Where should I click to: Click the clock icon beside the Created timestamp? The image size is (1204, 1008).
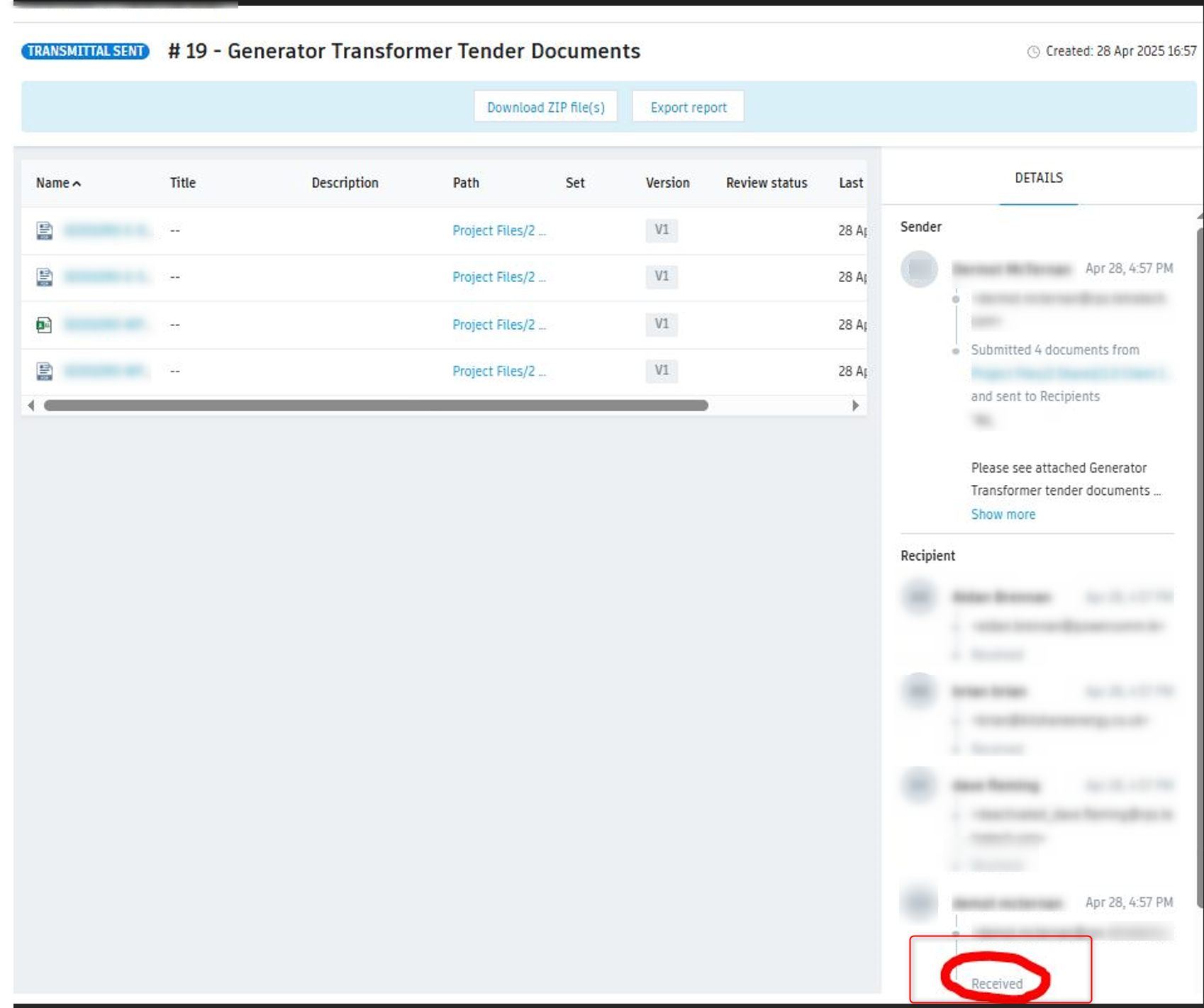[x=1033, y=50]
